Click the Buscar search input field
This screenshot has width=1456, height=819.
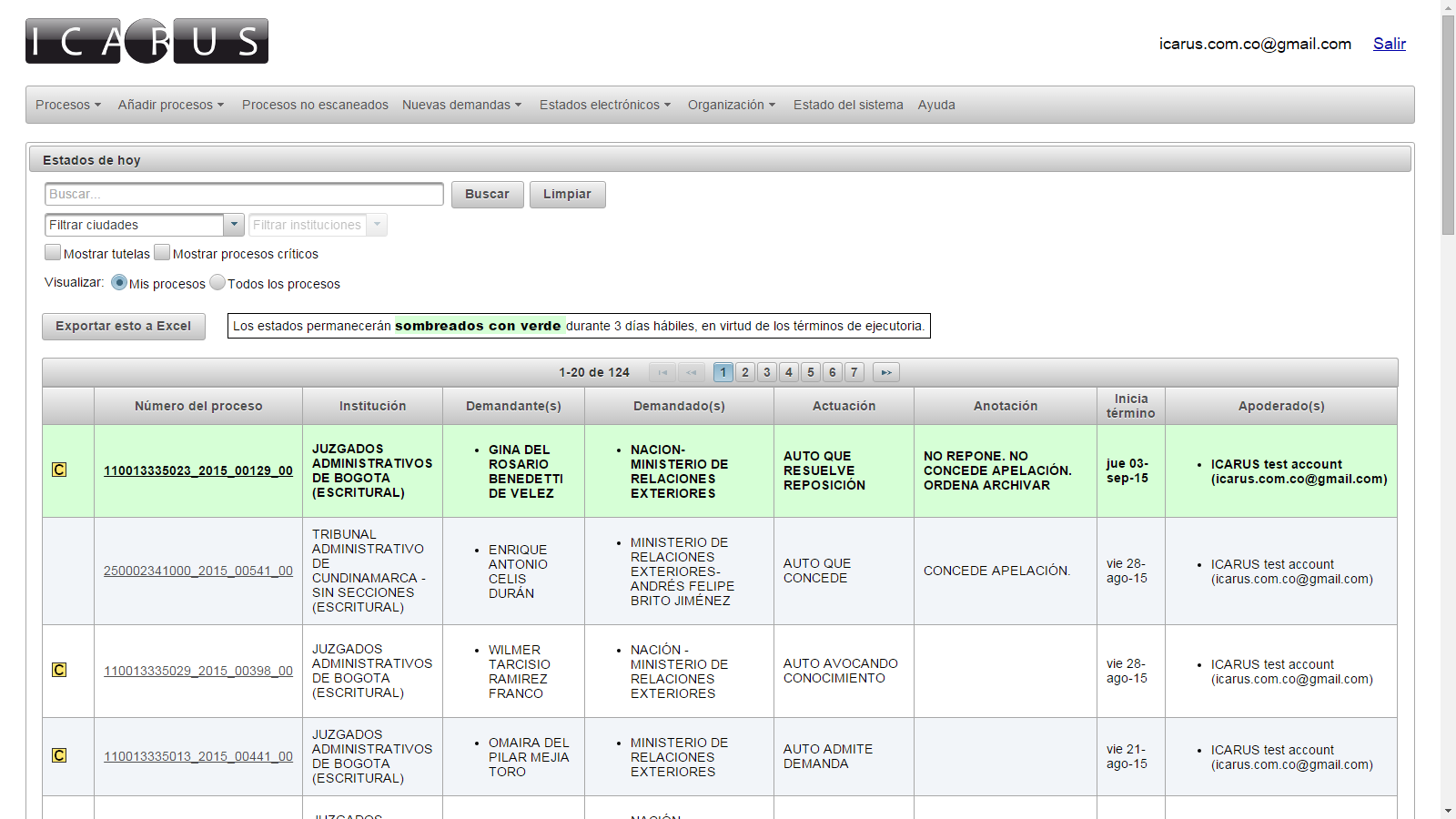point(244,194)
